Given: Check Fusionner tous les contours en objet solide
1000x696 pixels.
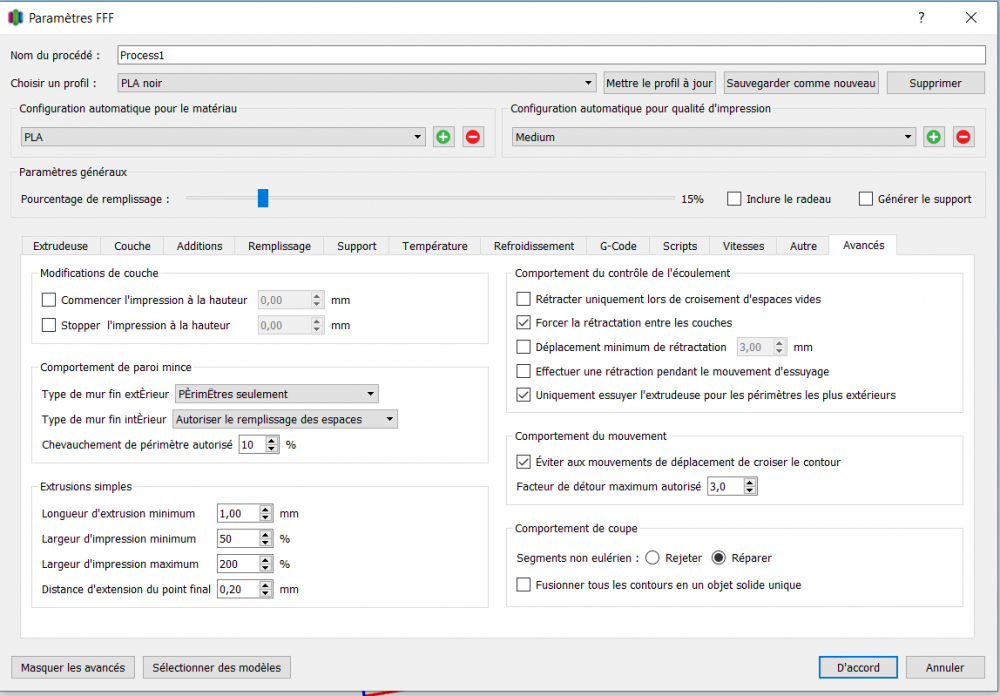Looking at the screenshot, I should (524, 585).
